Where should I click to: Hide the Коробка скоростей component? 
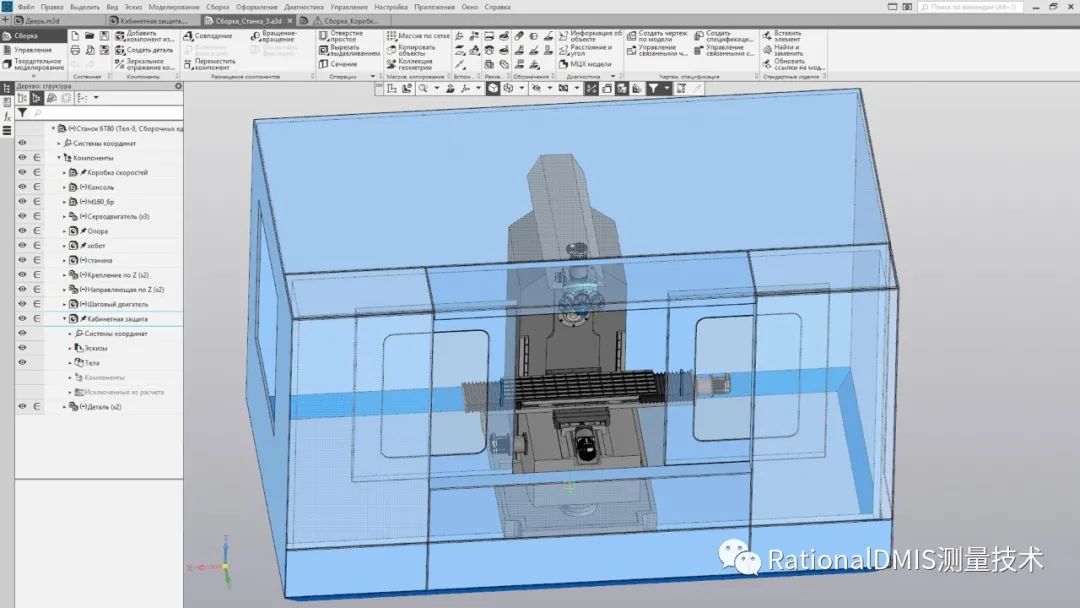coord(22,175)
